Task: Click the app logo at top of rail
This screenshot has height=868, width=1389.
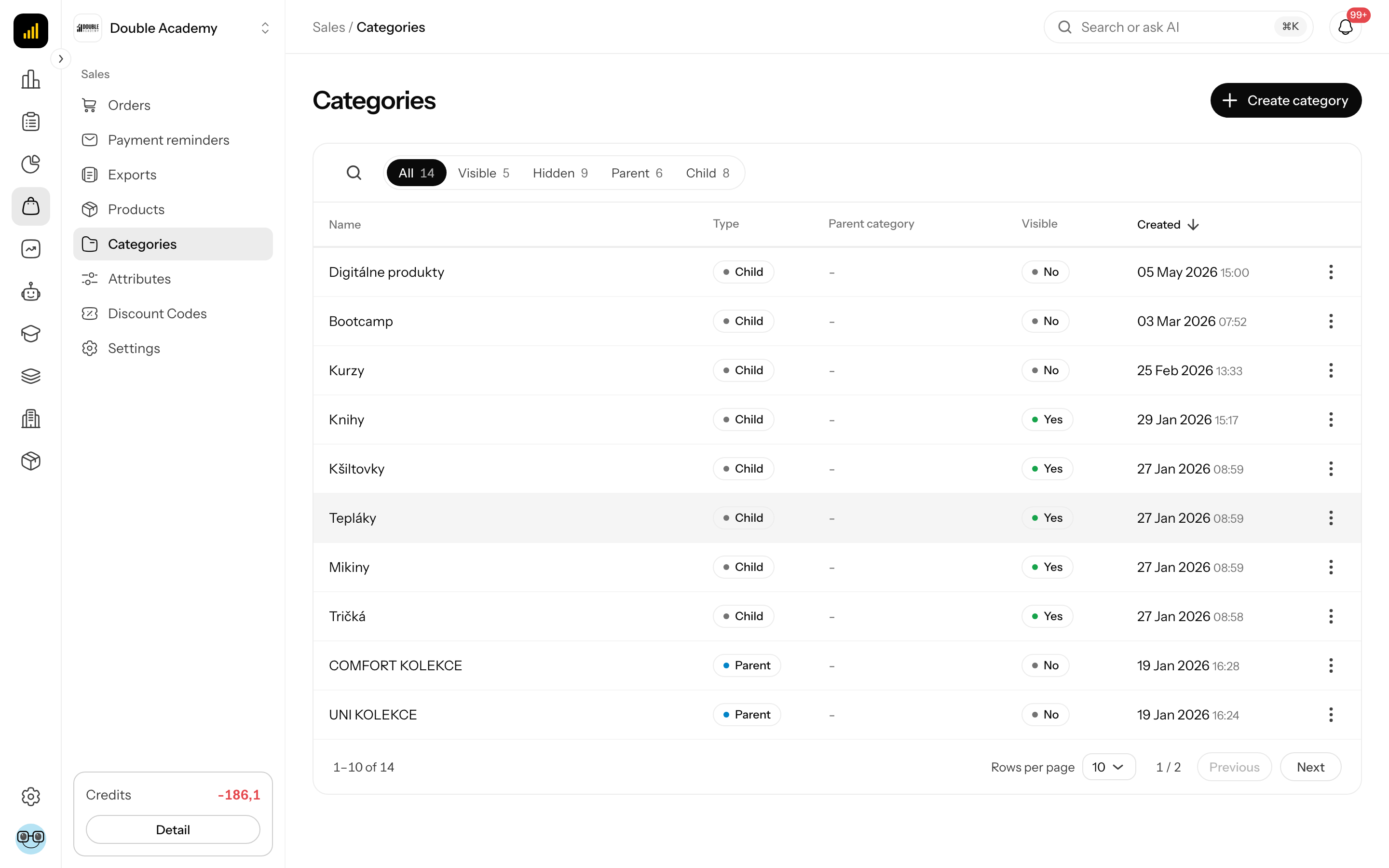Action: point(30,30)
